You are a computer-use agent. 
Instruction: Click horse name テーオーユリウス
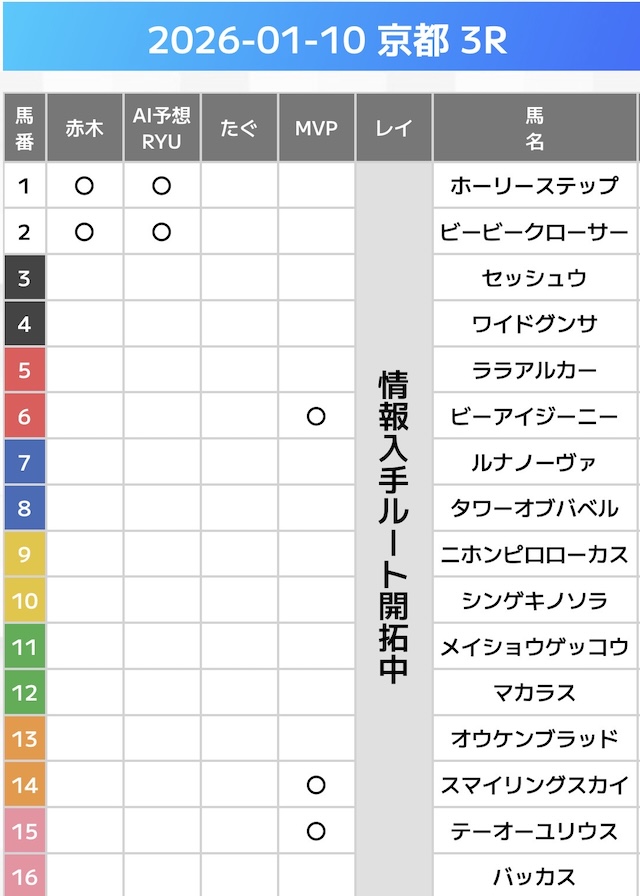(x=534, y=831)
